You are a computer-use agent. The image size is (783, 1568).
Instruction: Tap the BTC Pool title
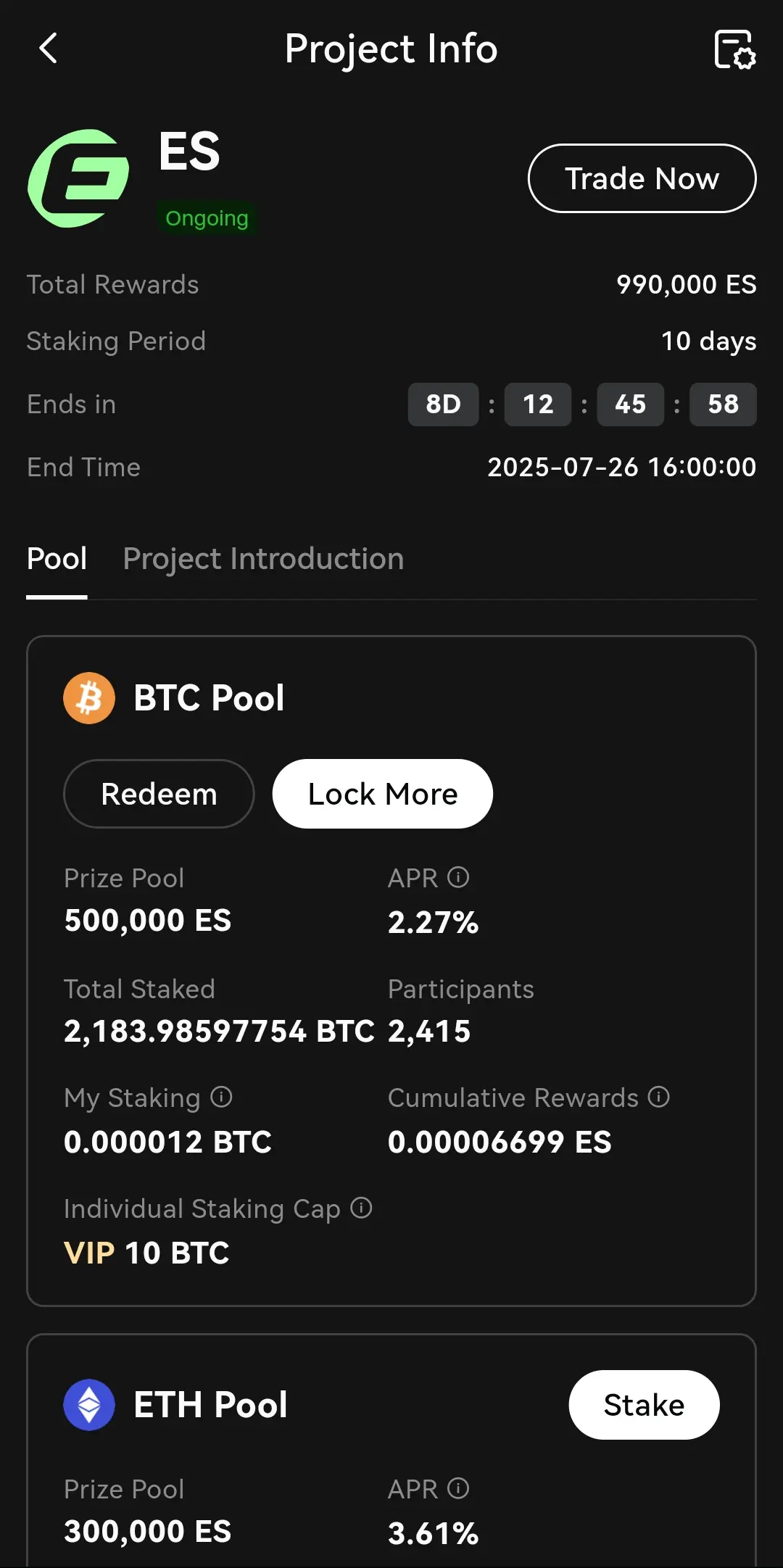coord(209,698)
